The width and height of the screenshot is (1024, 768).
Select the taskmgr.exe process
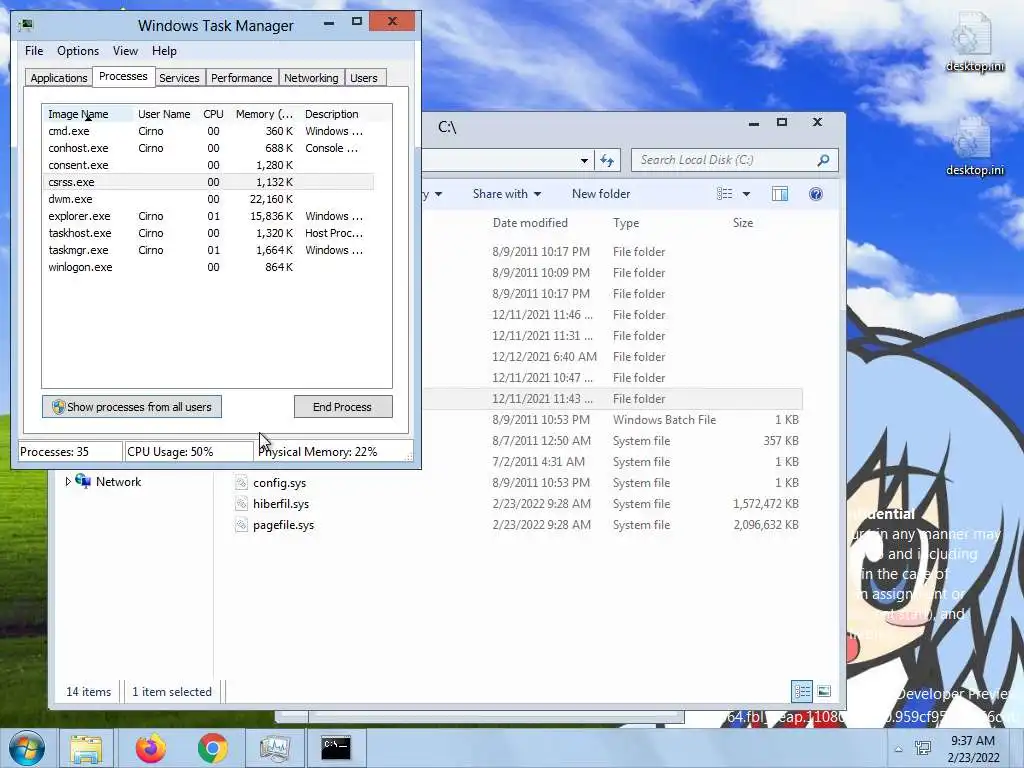pos(208,250)
